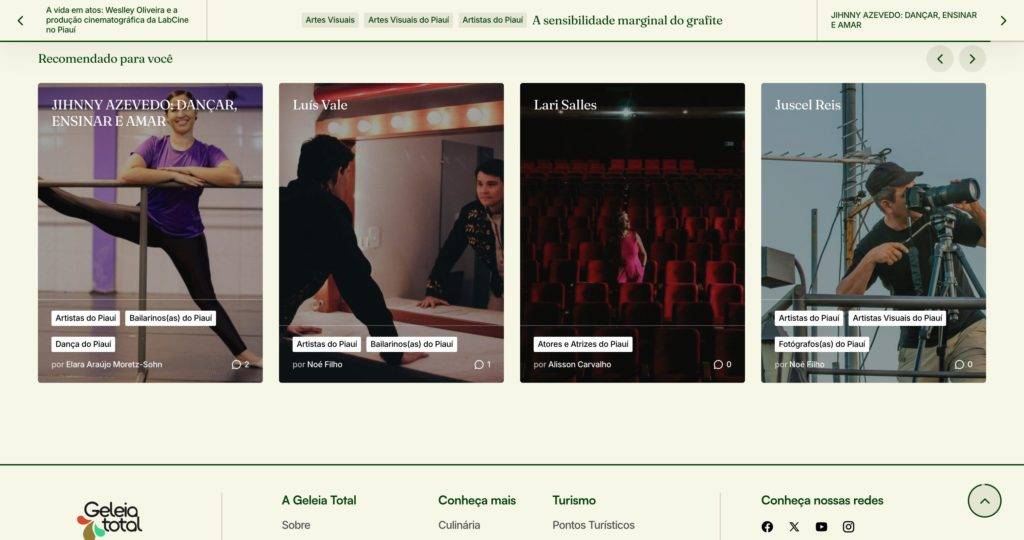
Task: Open the Sobre footer link
Action: coord(296,525)
